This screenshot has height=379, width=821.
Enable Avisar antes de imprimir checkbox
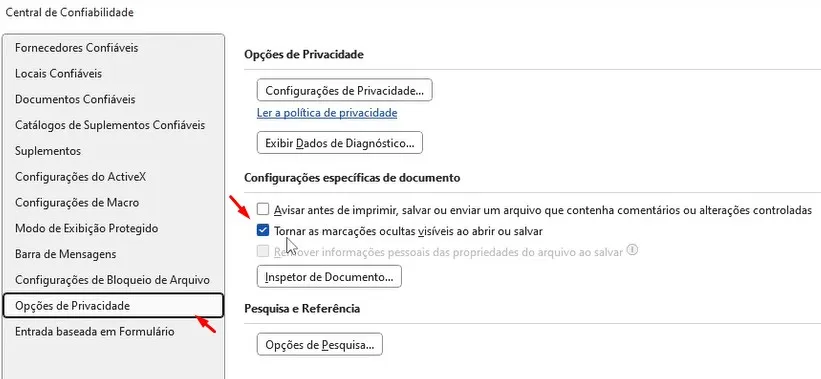coord(263,210)
